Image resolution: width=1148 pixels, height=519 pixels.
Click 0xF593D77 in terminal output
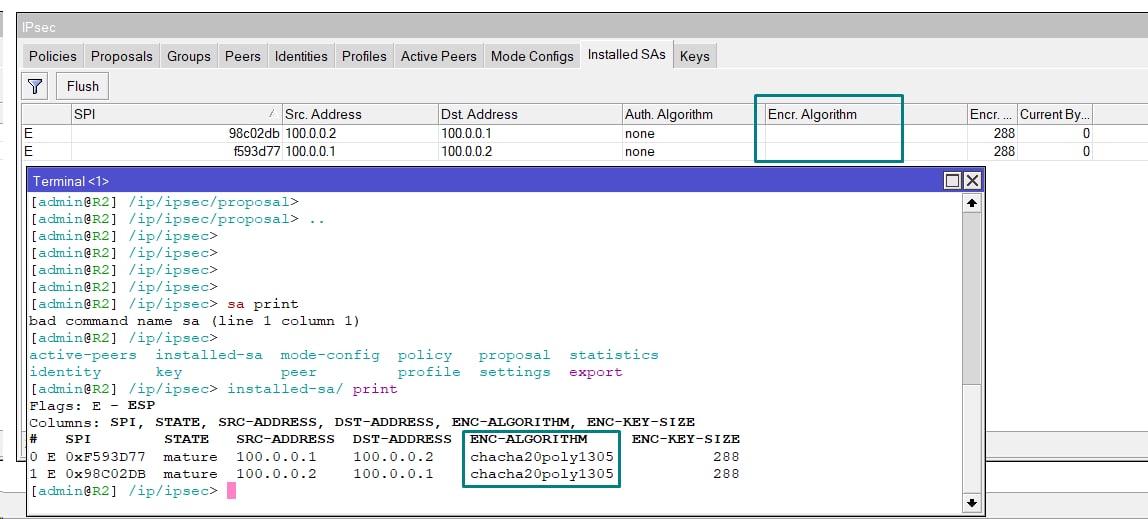(x=105, y=457)
